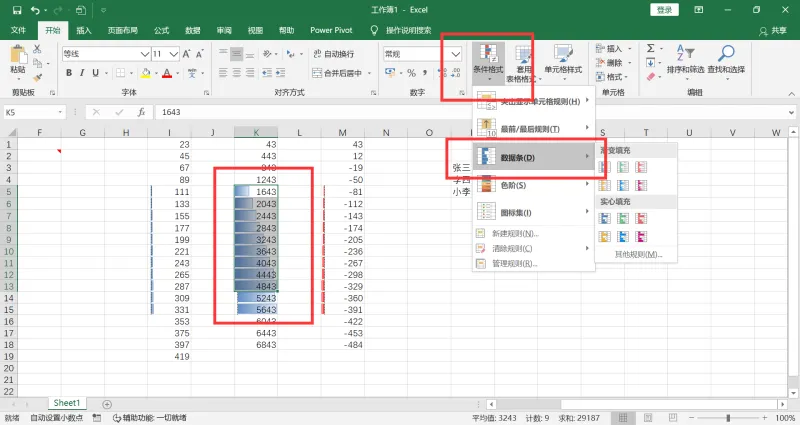Click the Font Color red A swatch
This screenshot has height=425, width=800.
pyautogui.click(x=167, y=73)
